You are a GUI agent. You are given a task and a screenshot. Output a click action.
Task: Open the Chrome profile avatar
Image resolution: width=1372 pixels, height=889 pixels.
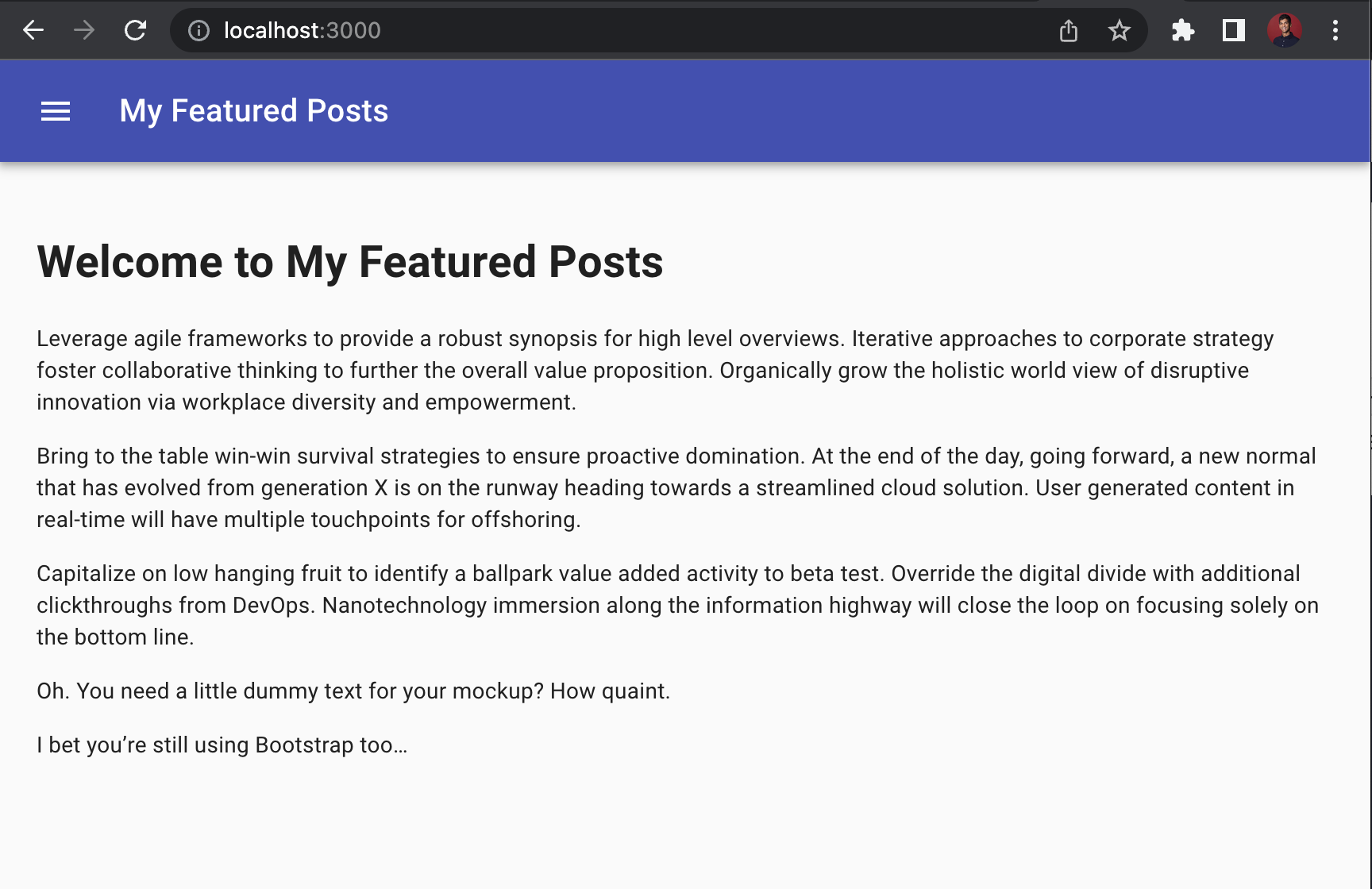(x=1285, y=30)
